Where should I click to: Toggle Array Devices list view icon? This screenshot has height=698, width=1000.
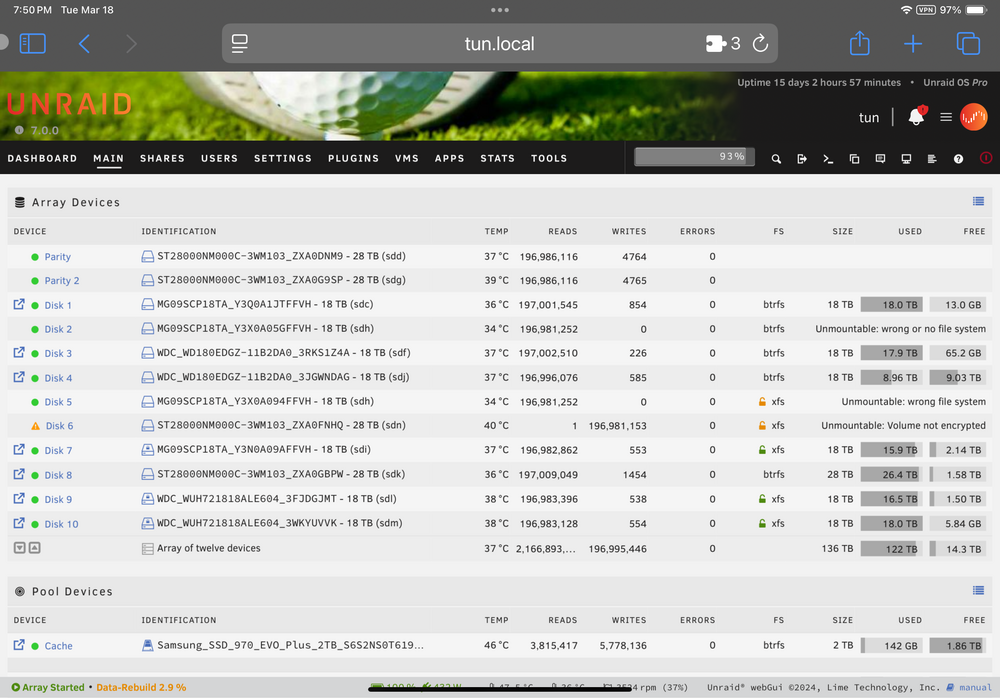point(978,202)
